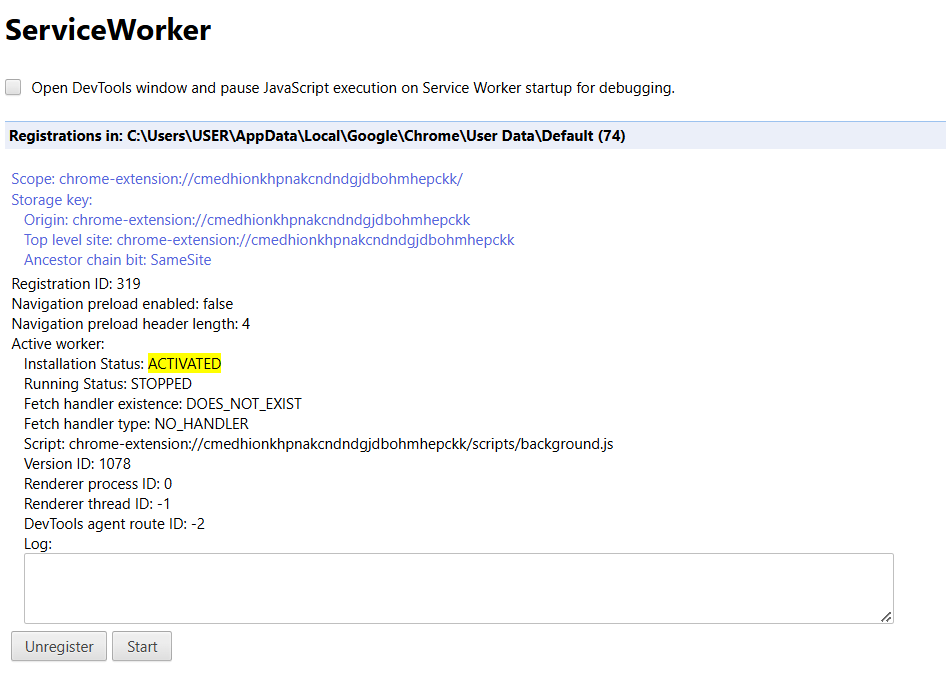Viewport: 946px width, 680px height.
Task: Click the 'Active worker:' label
Action: (x=58, y=344)
